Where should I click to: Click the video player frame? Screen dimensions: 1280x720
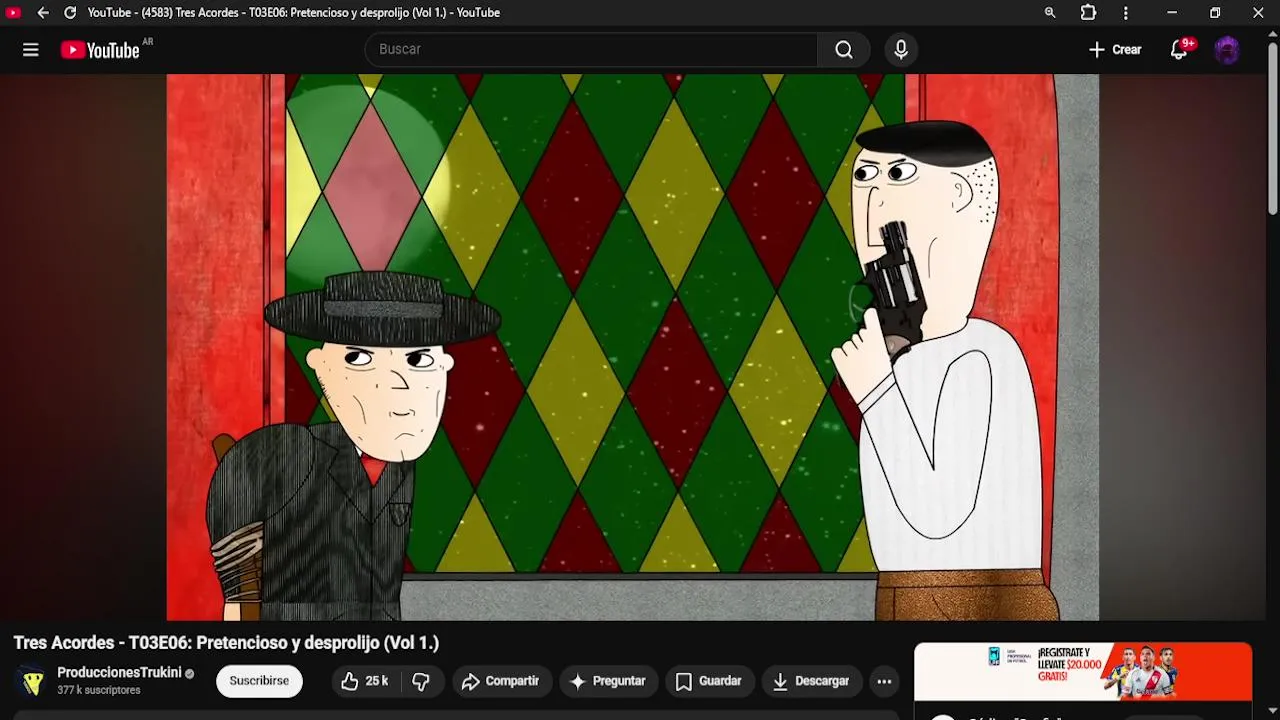click(x=632, y=347)
